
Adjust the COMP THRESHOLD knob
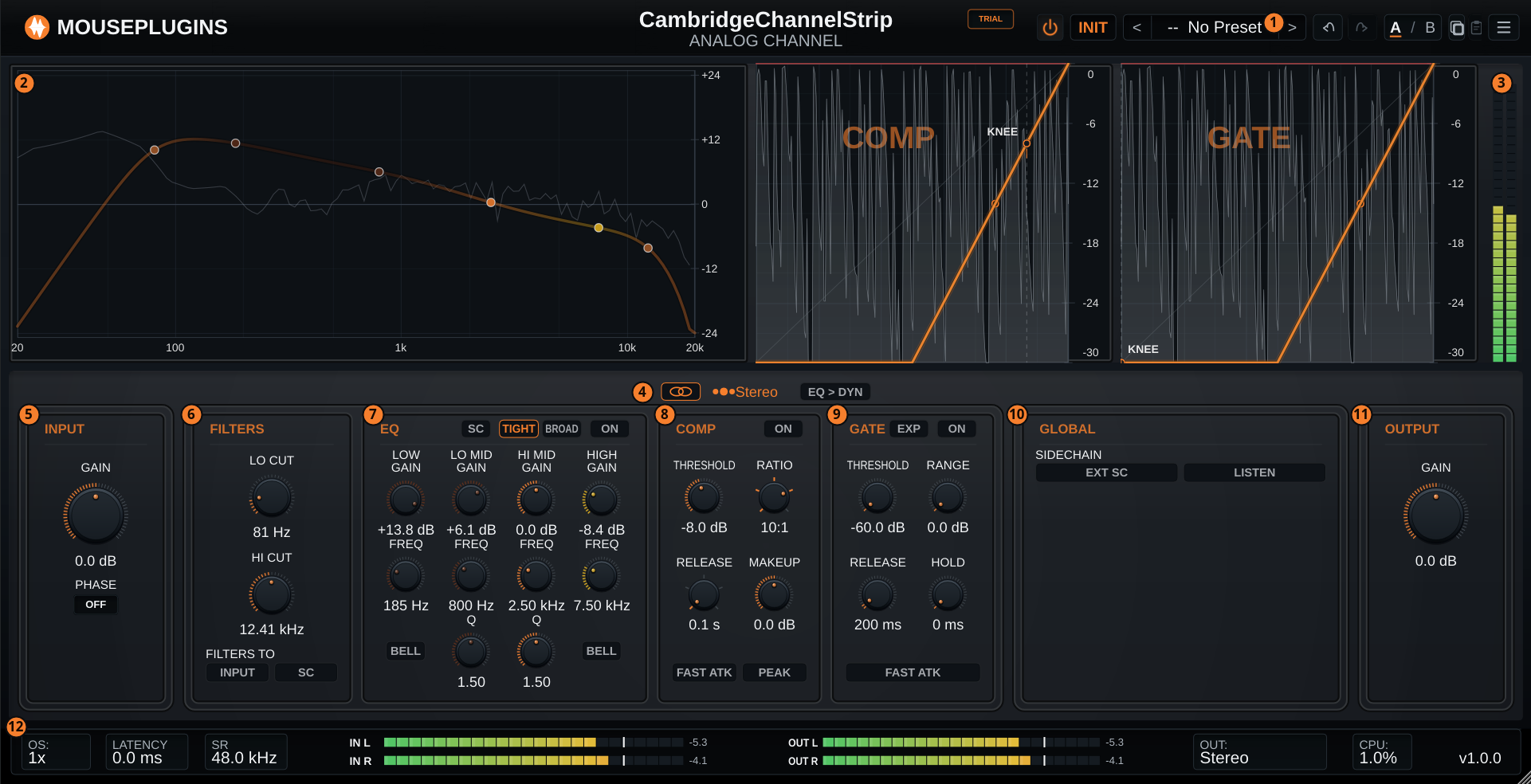click(x=704, y=498)
